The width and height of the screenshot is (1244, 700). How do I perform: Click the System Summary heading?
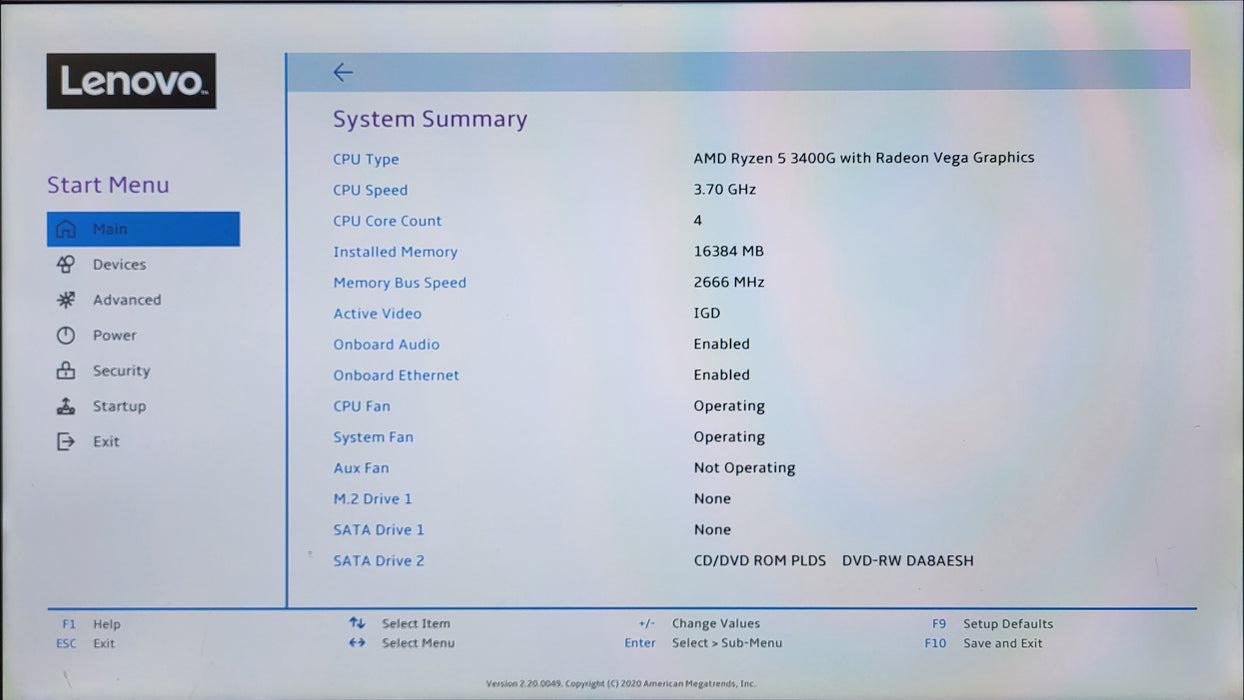coord(430,119)
